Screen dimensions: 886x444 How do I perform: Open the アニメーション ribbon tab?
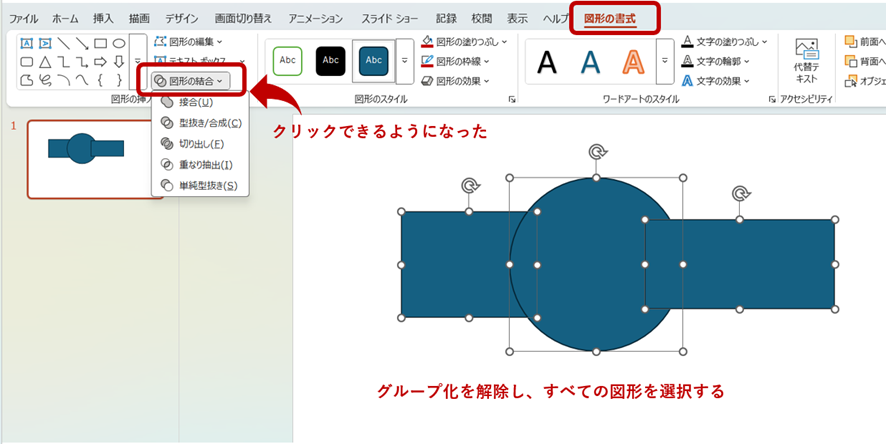[315, 19]
